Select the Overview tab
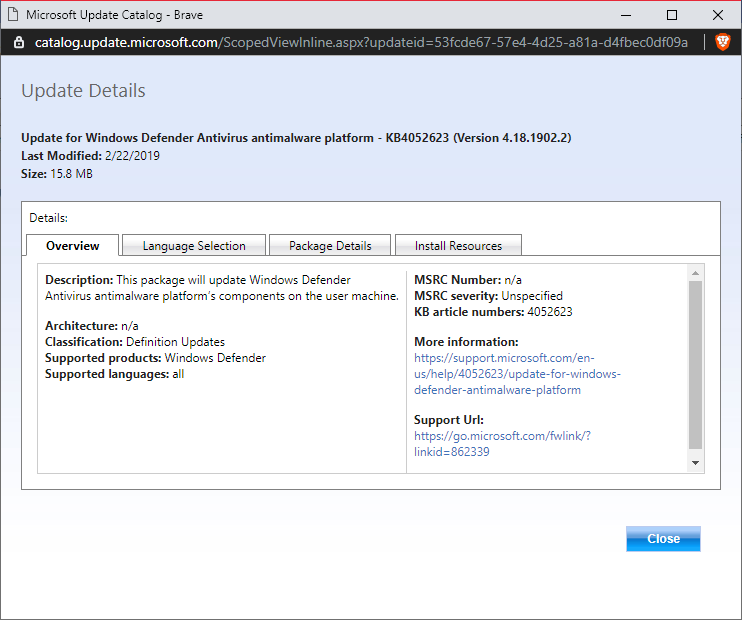Screen dimensions: 742x620 [x=72, y=246]
